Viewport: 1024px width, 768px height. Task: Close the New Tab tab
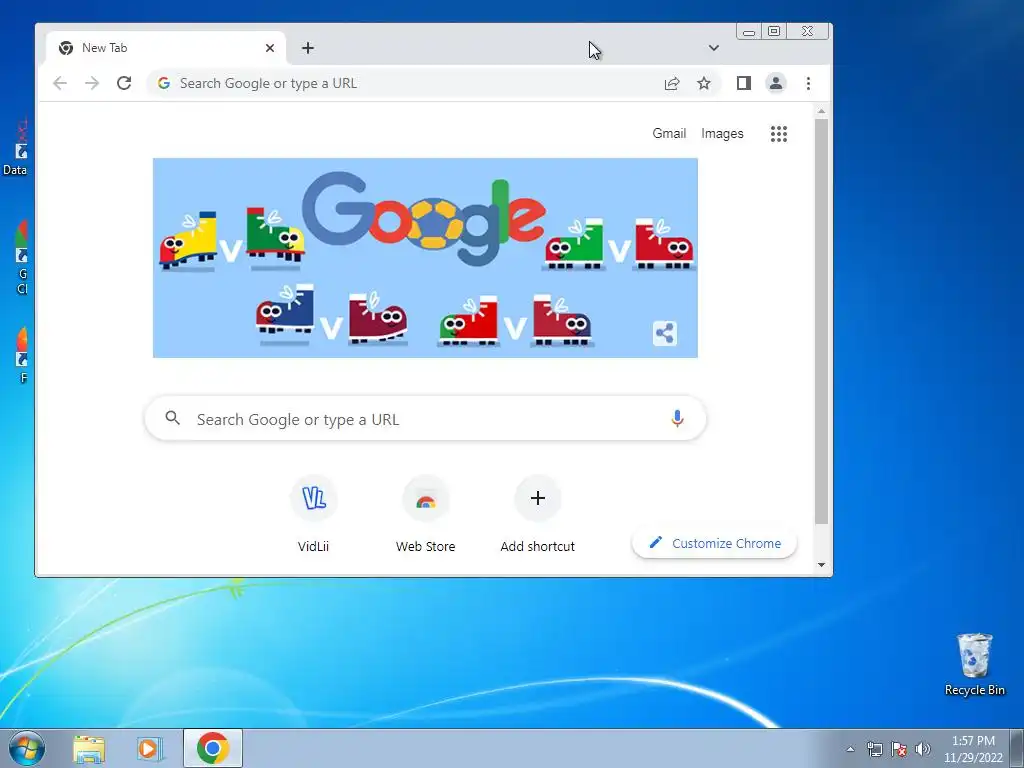tap(270, 48)
